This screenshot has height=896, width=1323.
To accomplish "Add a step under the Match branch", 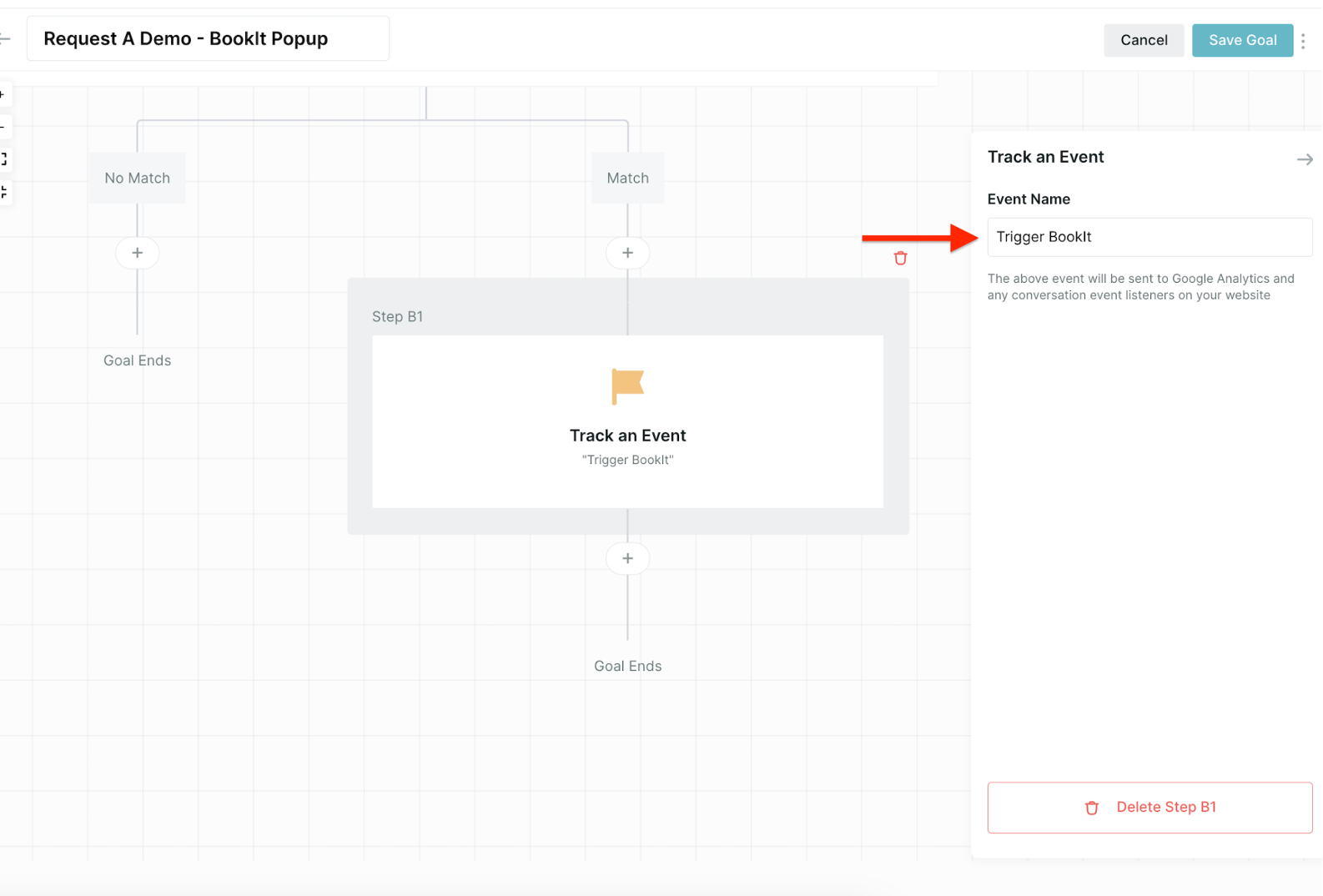I will [628, 253].
